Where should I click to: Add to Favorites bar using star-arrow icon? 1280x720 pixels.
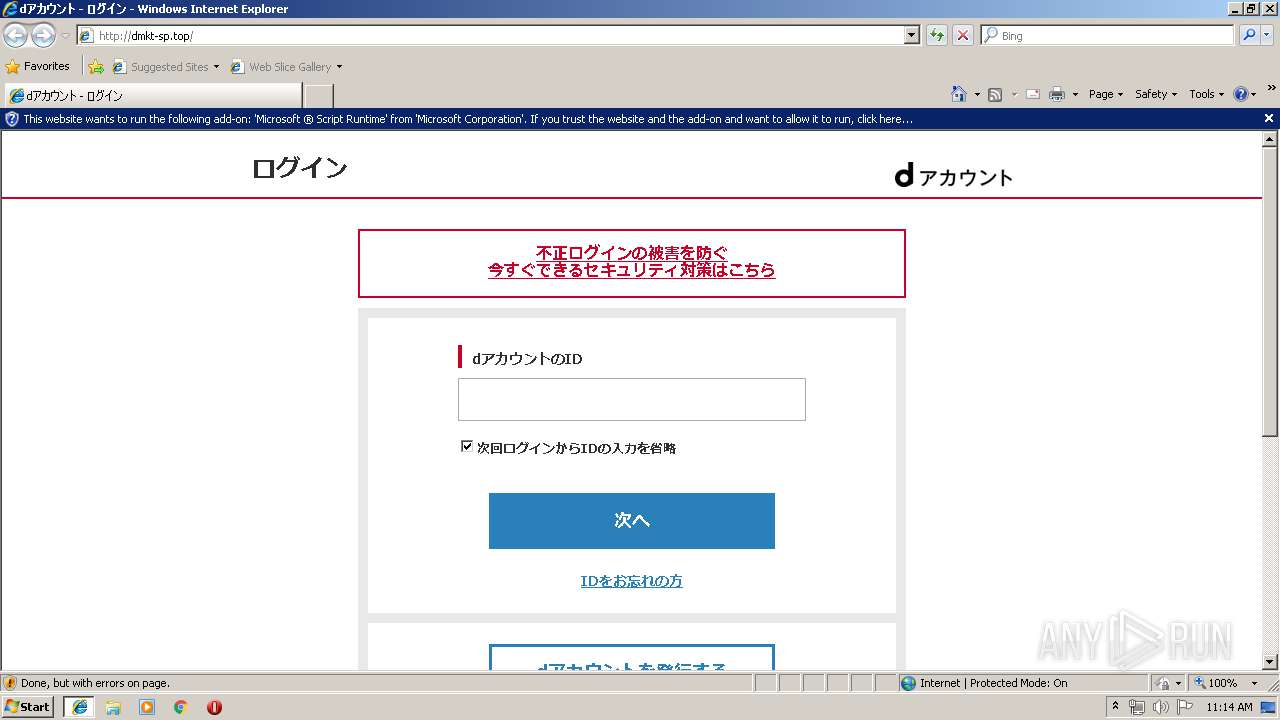pyautogui.click(x=96, y=67)
